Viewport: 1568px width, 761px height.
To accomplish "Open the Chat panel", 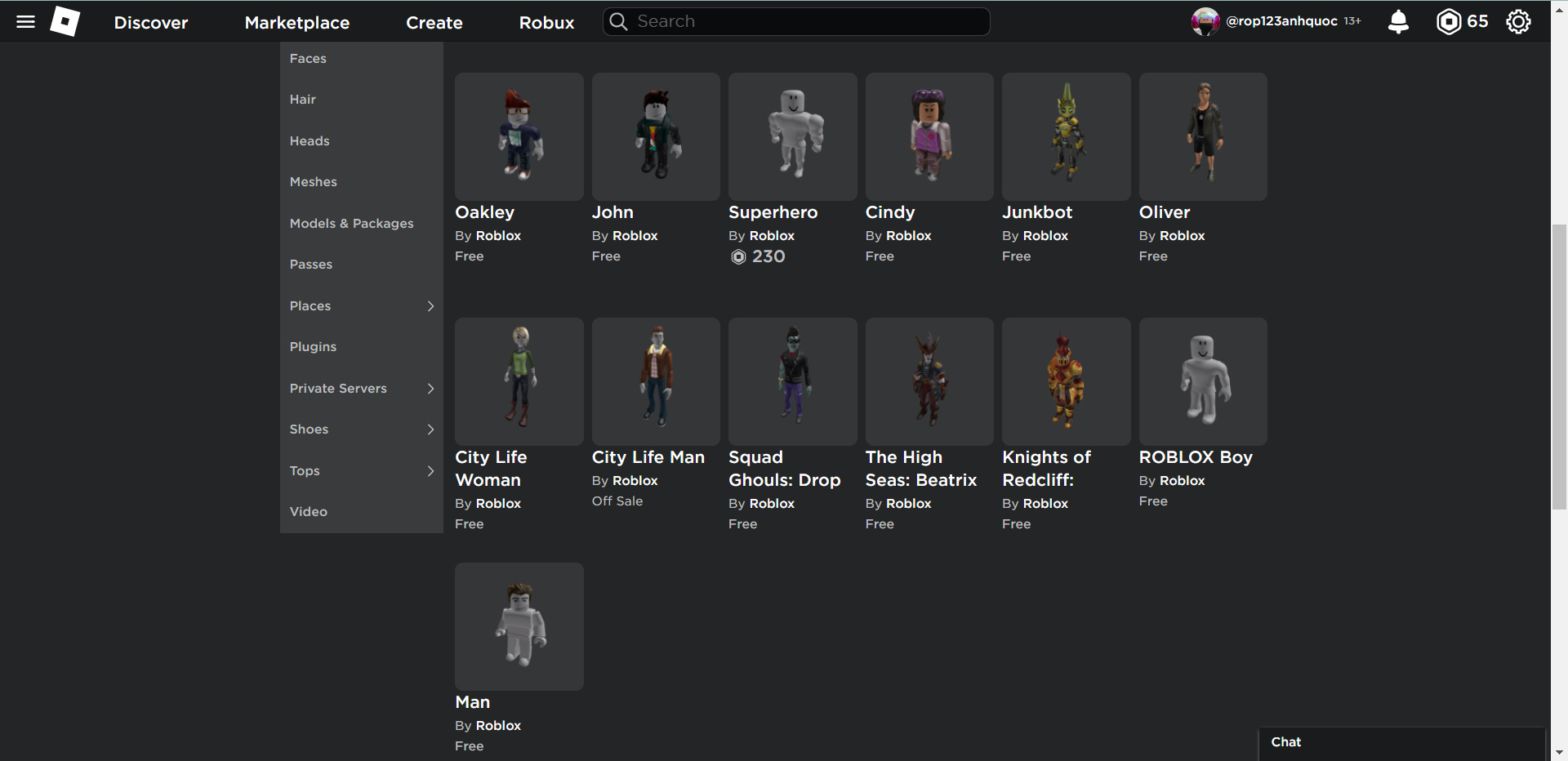I will (x=1401, y=743).
